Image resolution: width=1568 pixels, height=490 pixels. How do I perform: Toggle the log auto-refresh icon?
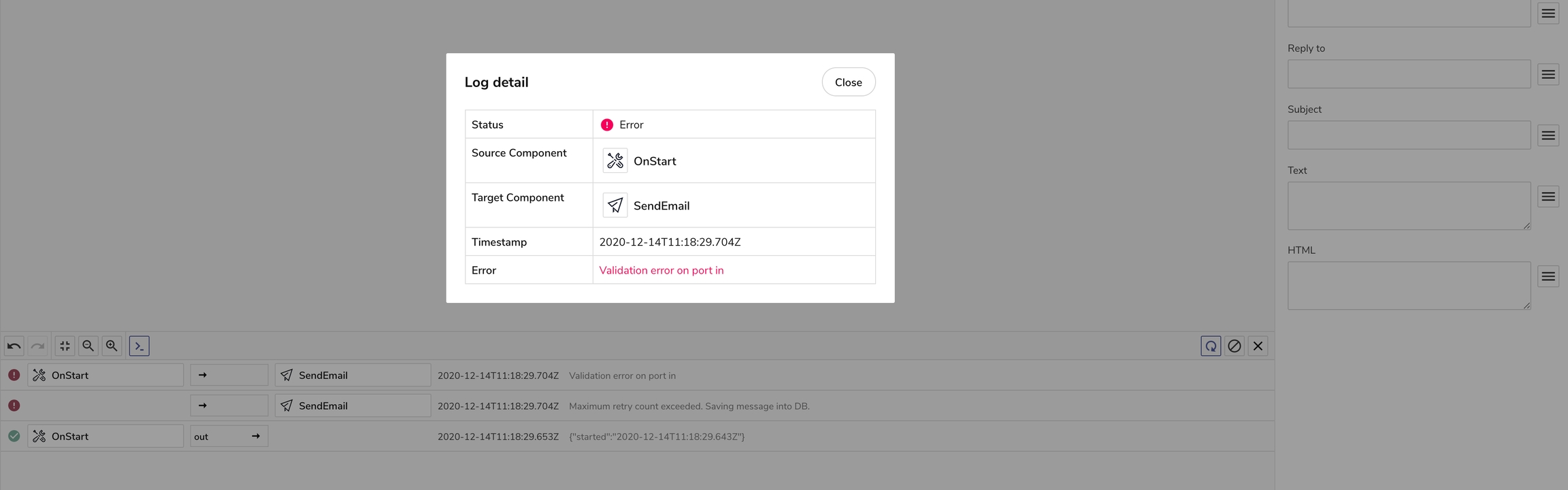tap(1211, 346)
